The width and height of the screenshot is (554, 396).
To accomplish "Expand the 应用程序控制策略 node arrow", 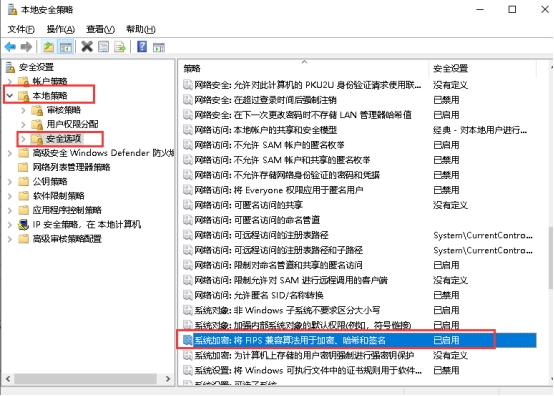I will (10, 210).
